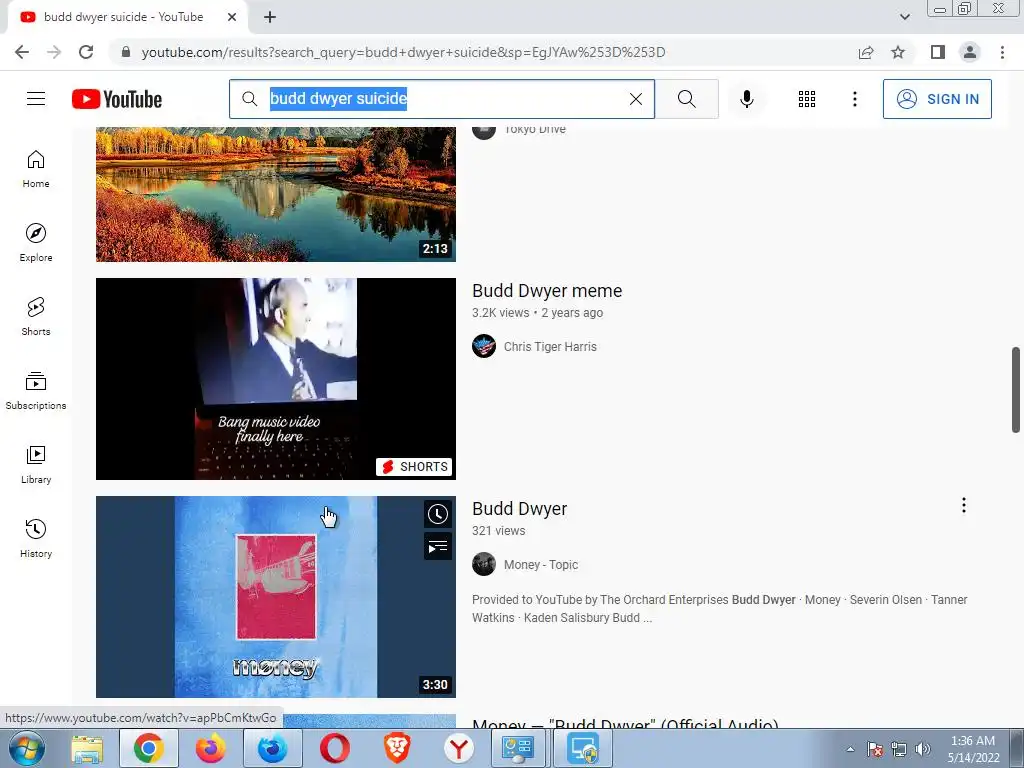Screen dimensions: 1024x768
Task: Launch Yandex browser from taskbar
Action: (458, 748)
